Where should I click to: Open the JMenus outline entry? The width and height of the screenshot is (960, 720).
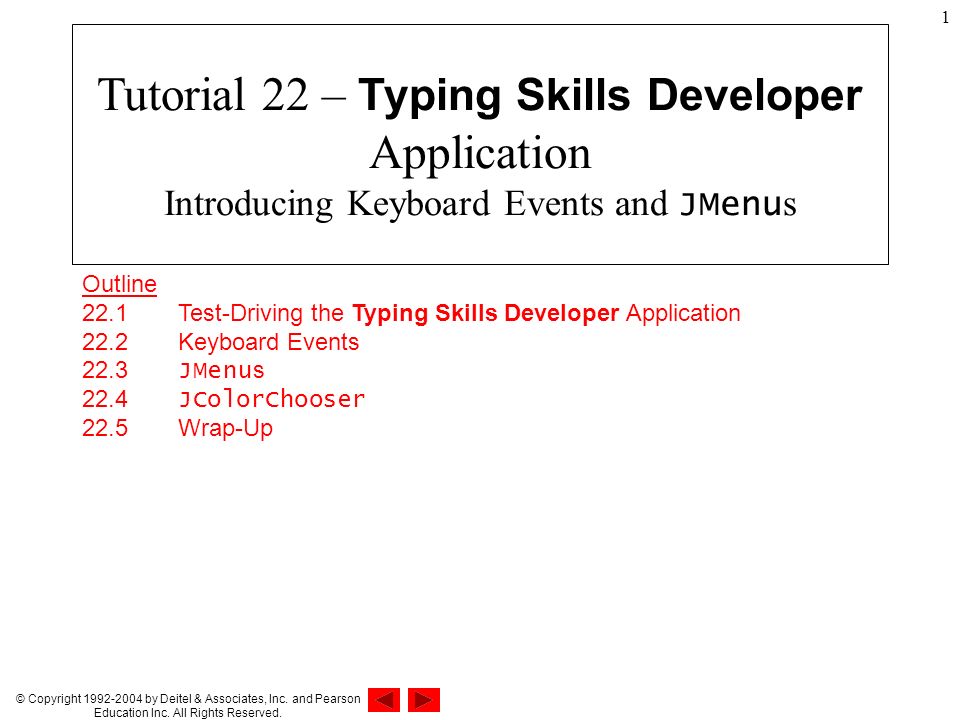[x=222, y=370]
